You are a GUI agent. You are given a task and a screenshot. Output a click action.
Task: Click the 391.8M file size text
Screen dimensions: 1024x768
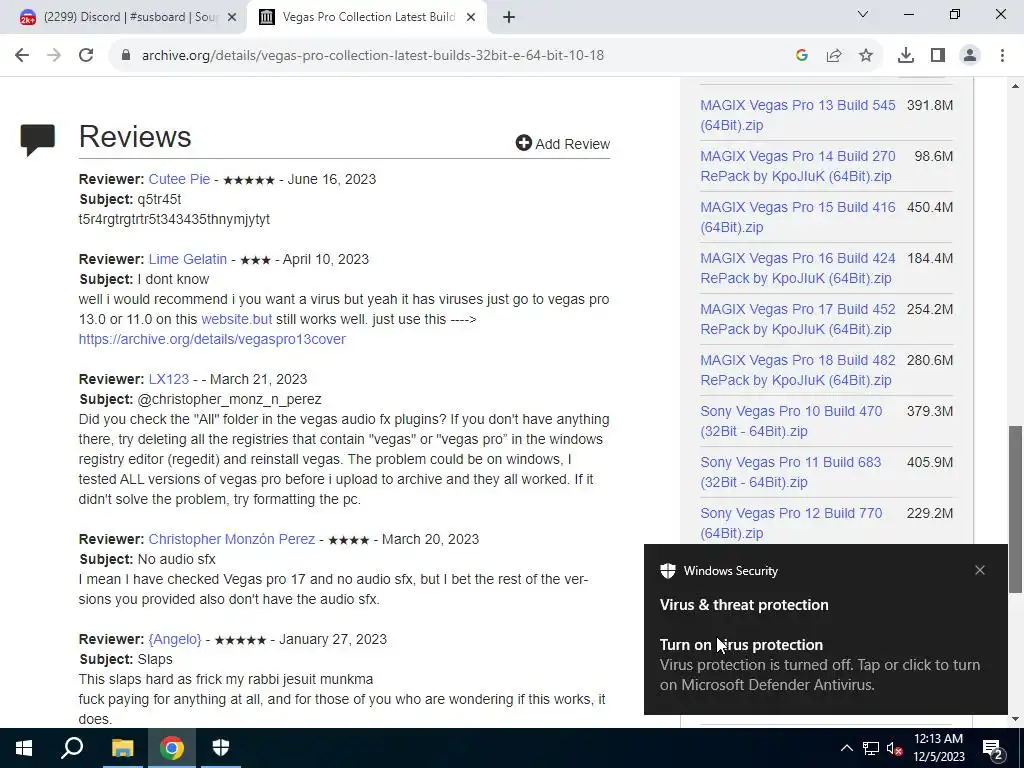pyautogui.click(x=930, y=105)
